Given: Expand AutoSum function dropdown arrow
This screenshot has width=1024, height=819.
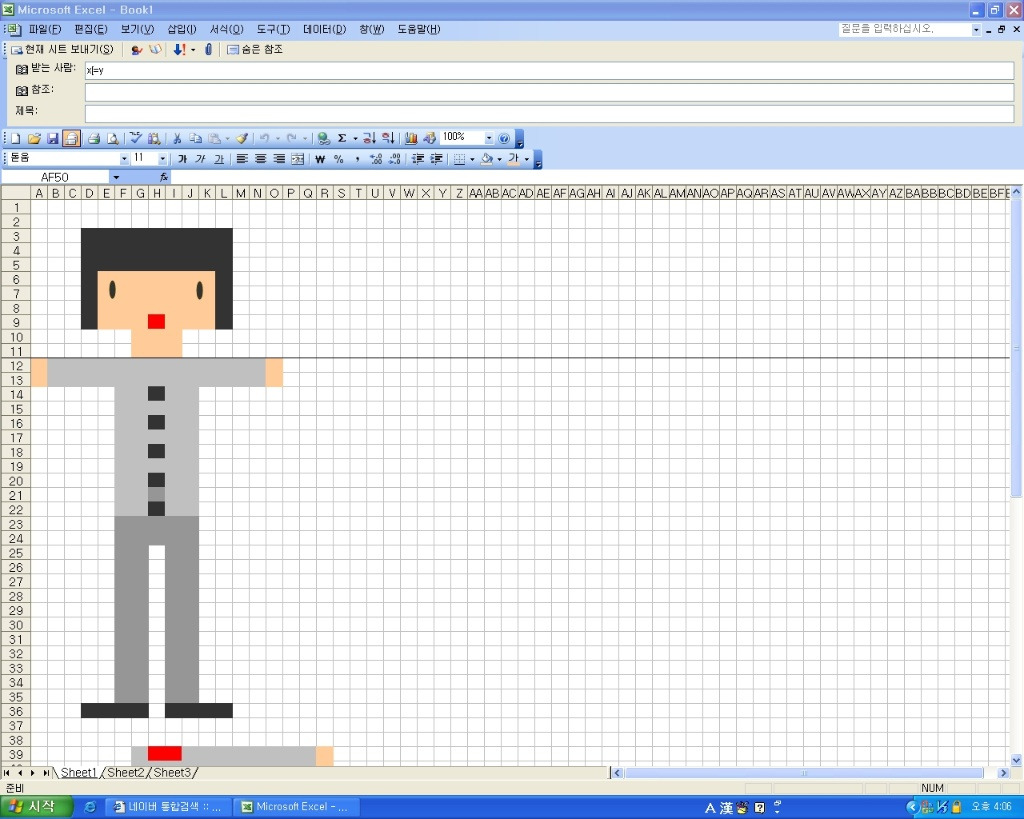Looking at the screenshot, I should point(355,138).
